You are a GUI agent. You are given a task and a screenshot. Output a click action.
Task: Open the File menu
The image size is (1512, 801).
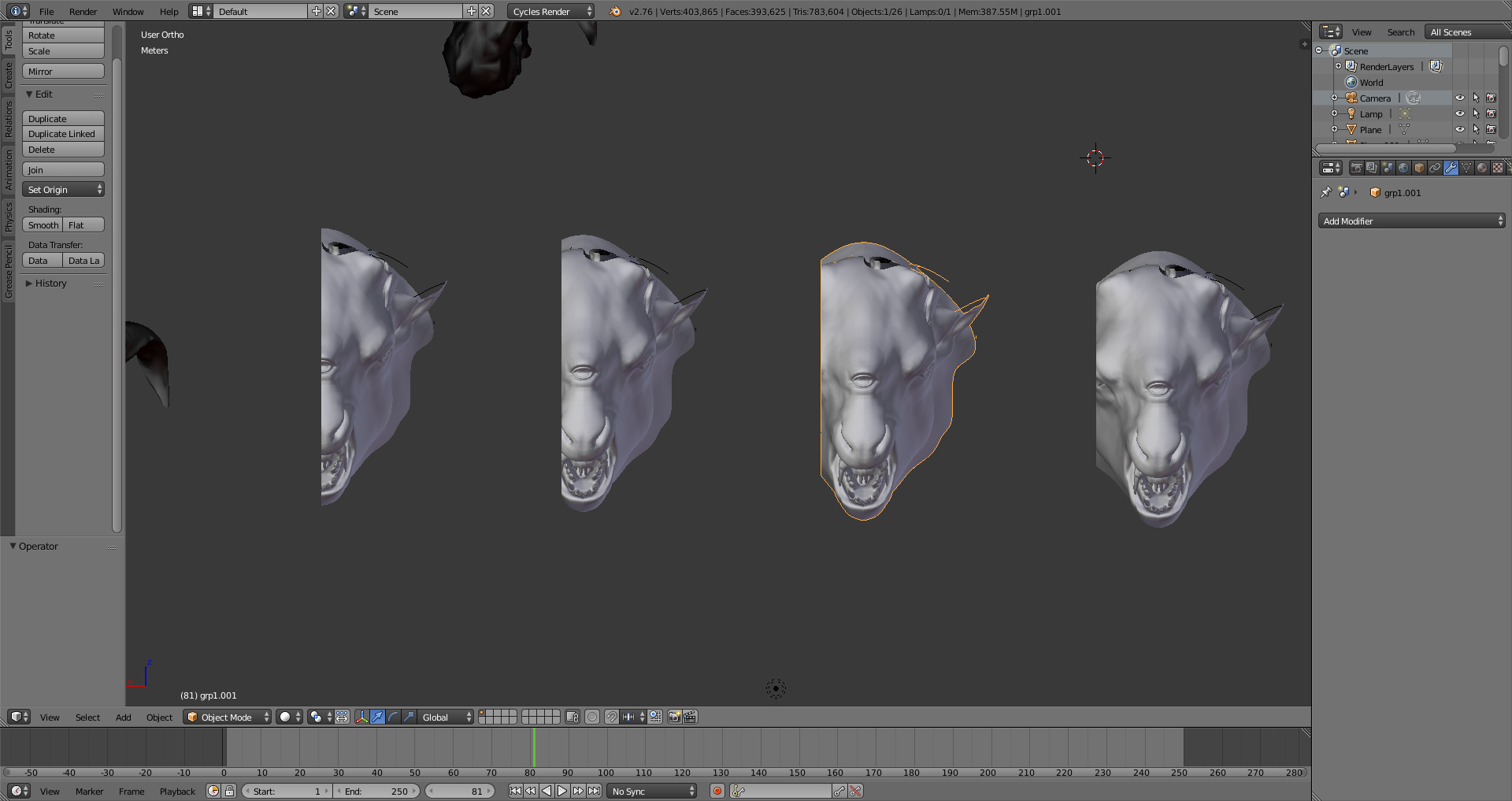(x=46, y=11)
